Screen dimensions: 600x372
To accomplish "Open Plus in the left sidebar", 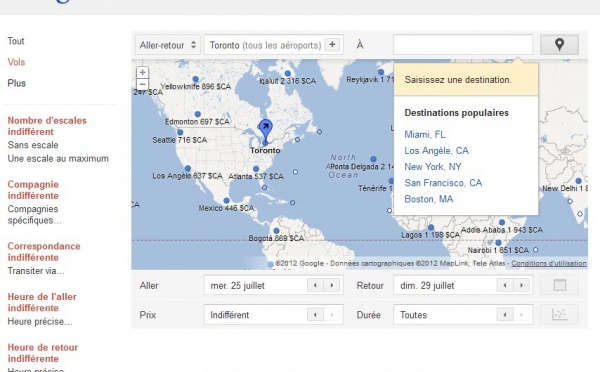I will [16, 83].
